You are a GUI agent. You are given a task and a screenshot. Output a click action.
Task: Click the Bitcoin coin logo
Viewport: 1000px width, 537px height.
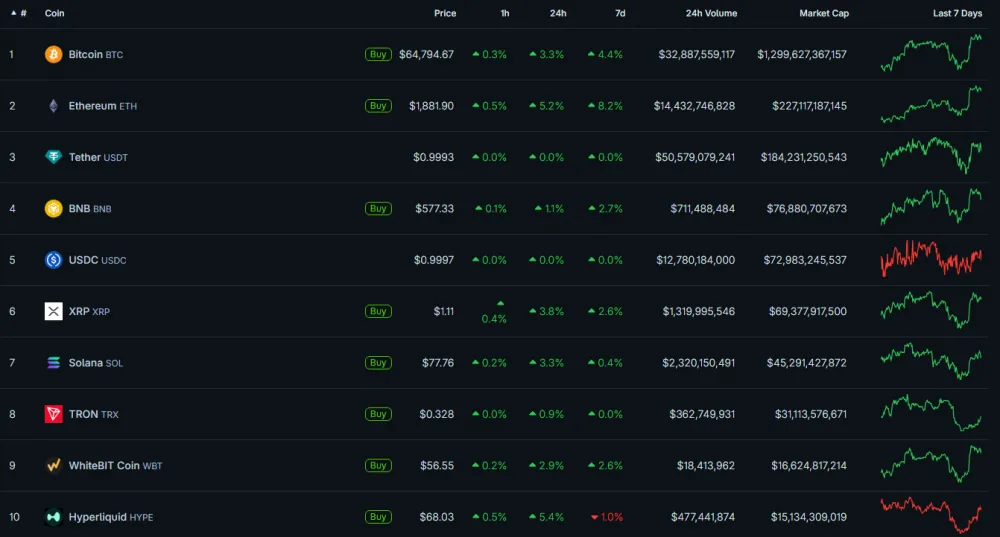coord(54,54)
